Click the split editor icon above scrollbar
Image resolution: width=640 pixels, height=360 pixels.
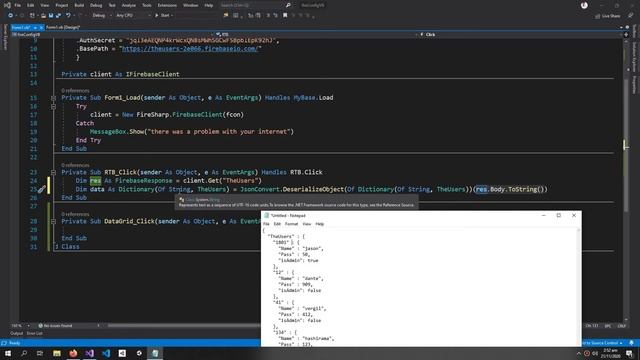[626, 35]
